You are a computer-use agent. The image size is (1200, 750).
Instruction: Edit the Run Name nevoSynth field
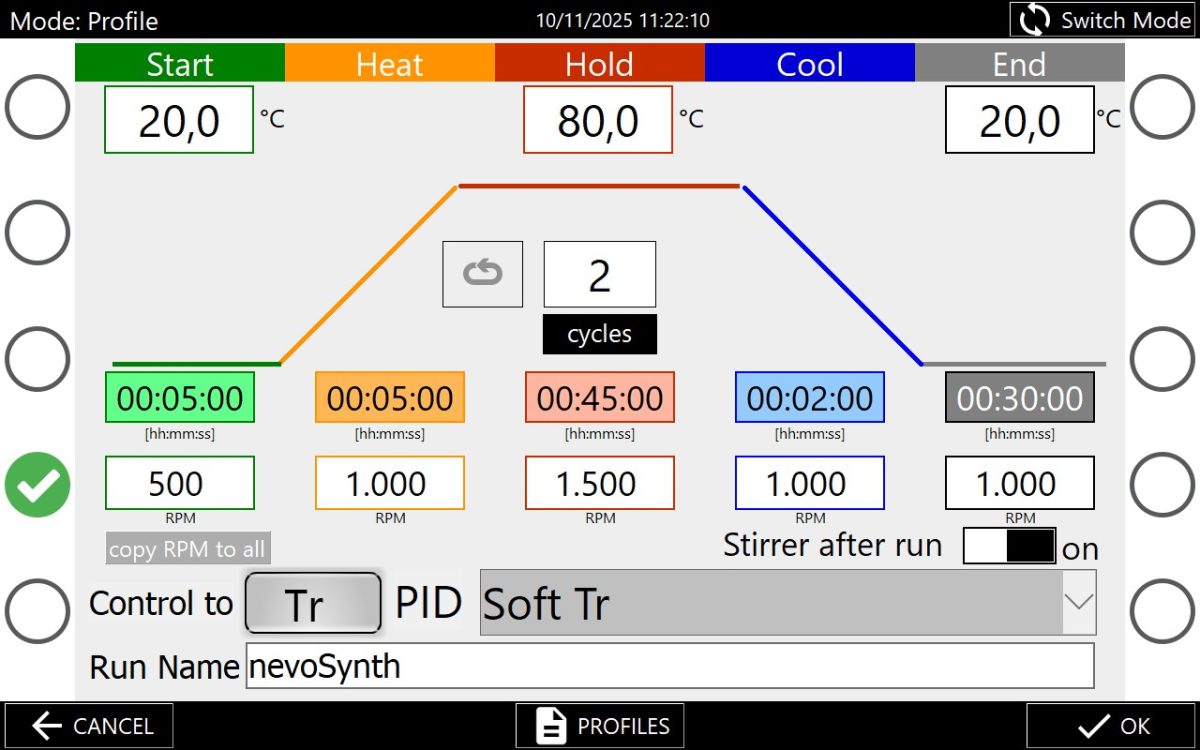tap(669, 666)
